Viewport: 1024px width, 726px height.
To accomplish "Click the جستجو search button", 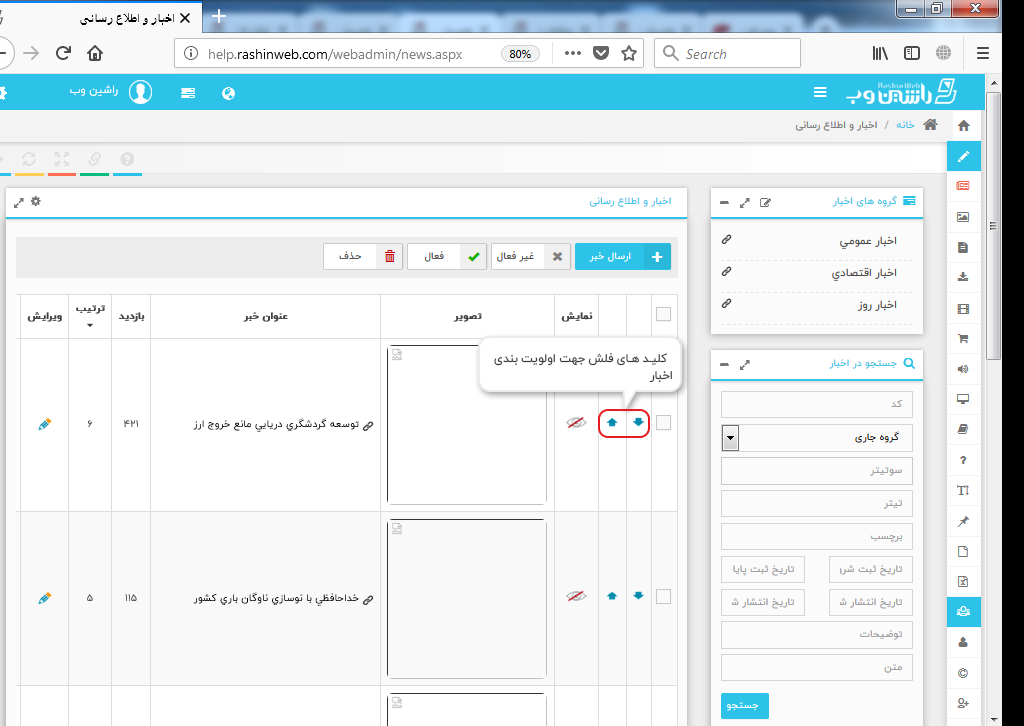I will point(745,704).
